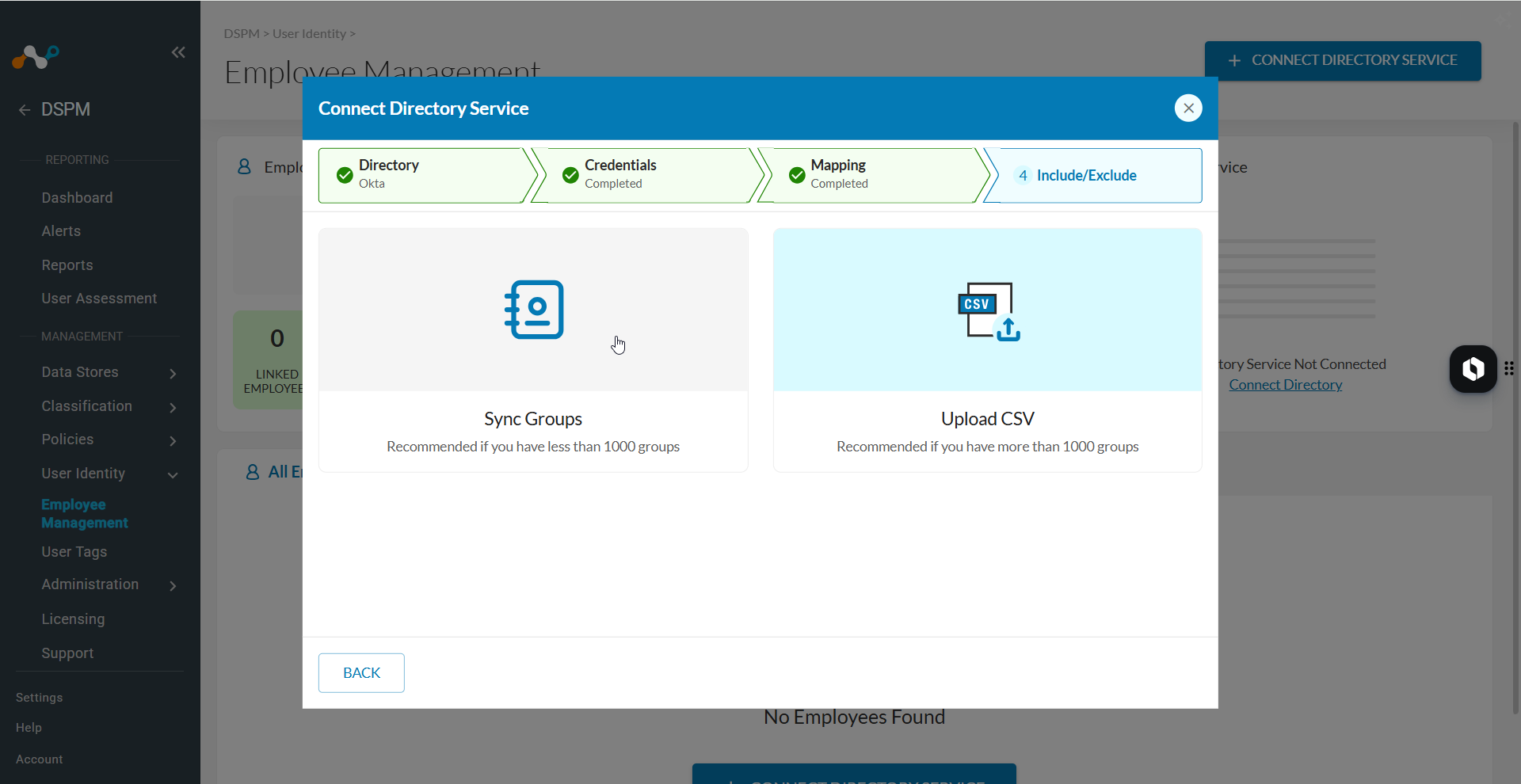Image resolution: width=1521 pixels, height=784 pixels.
Task: Open Settings in the sidebar footer
Action: pyautogui.click(x=39, y=698)
